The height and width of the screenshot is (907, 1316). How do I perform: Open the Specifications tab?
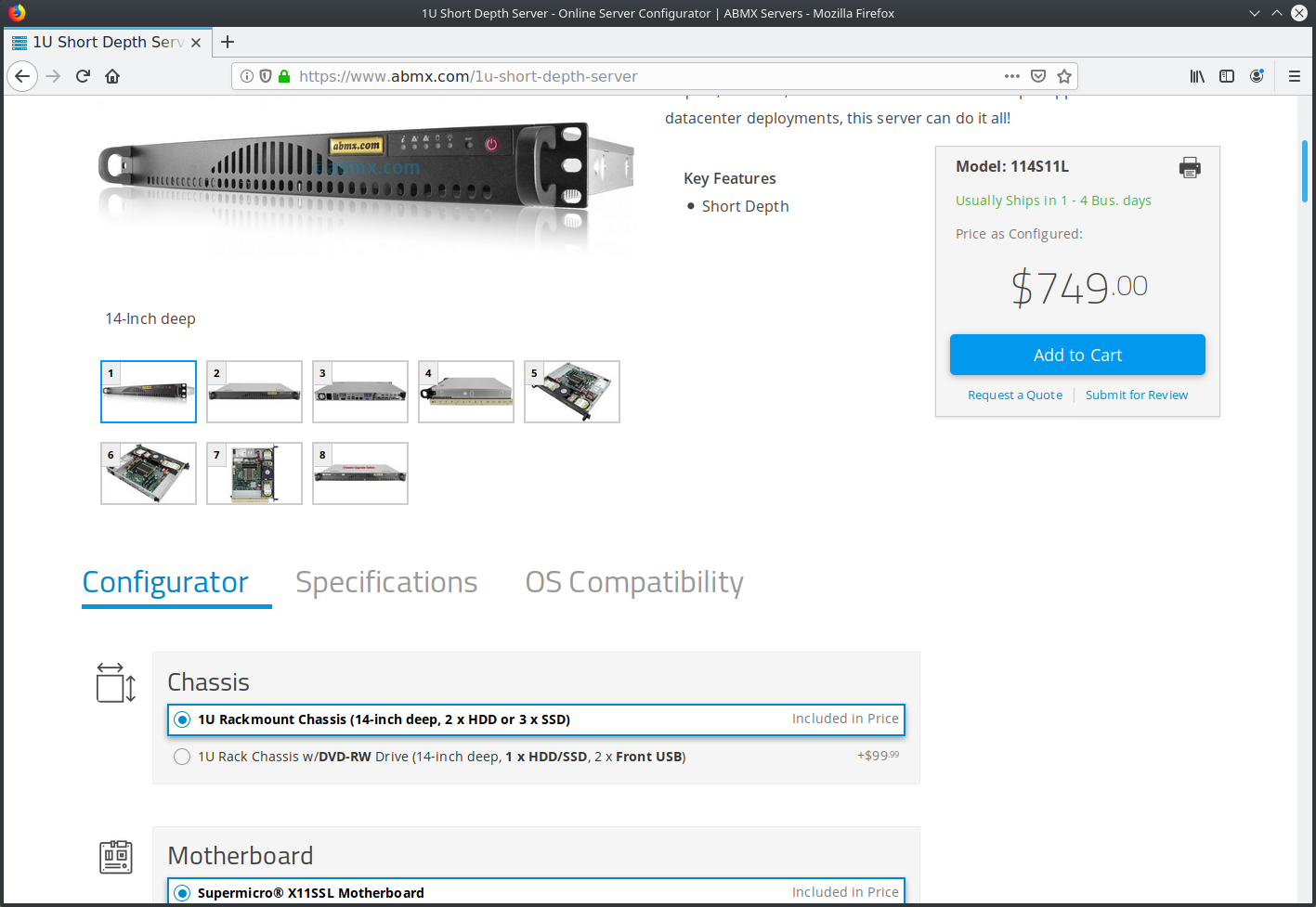pos(386,582)
